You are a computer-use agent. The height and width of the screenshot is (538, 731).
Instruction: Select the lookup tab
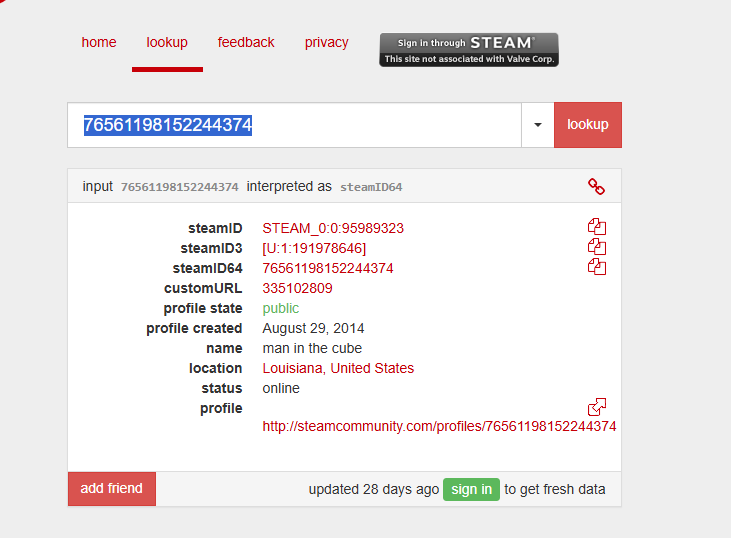(167, 42)
